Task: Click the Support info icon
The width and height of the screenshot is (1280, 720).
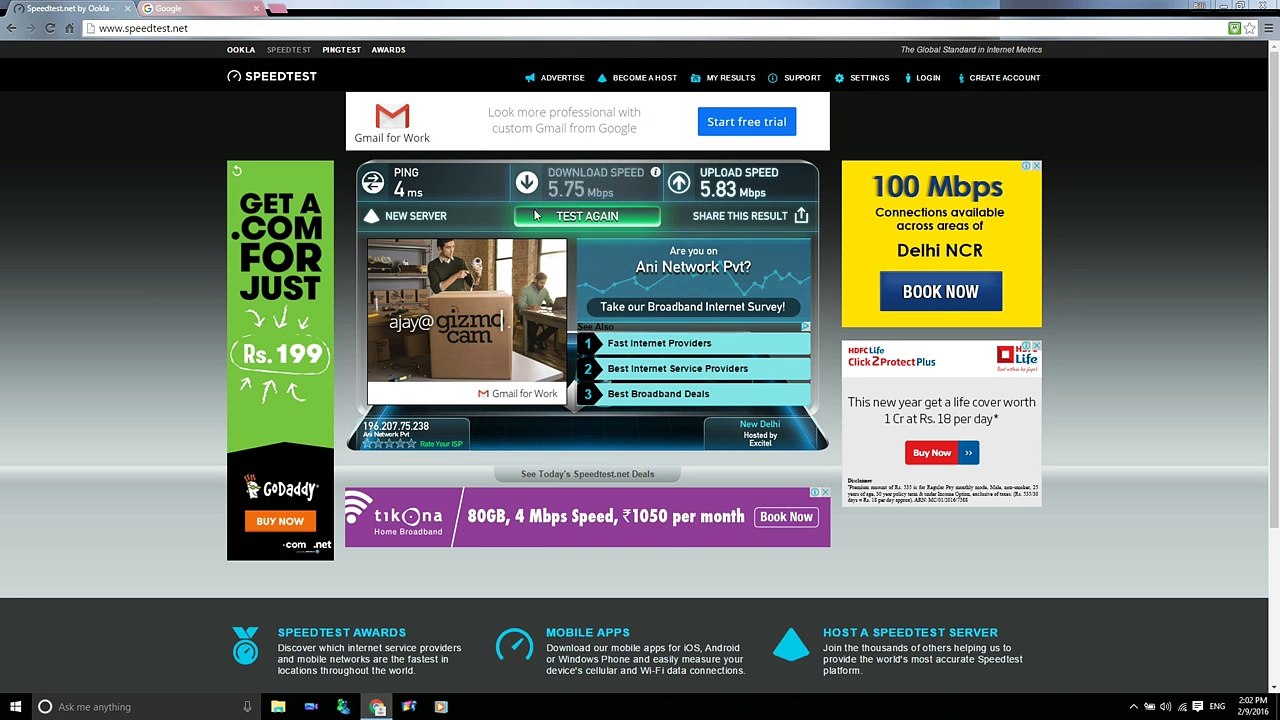Action: tap(773, 78)
